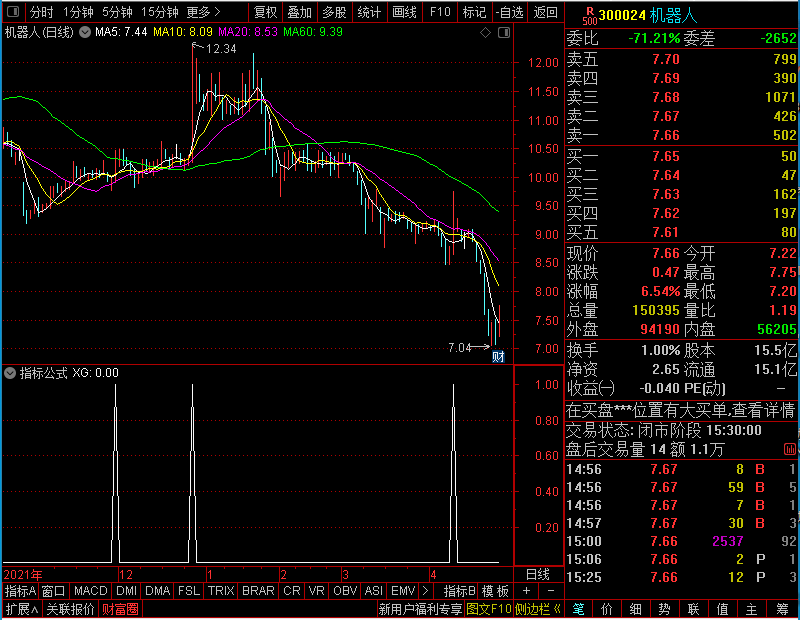Click the plus button to add a sub-window

(x=527, y=591)
